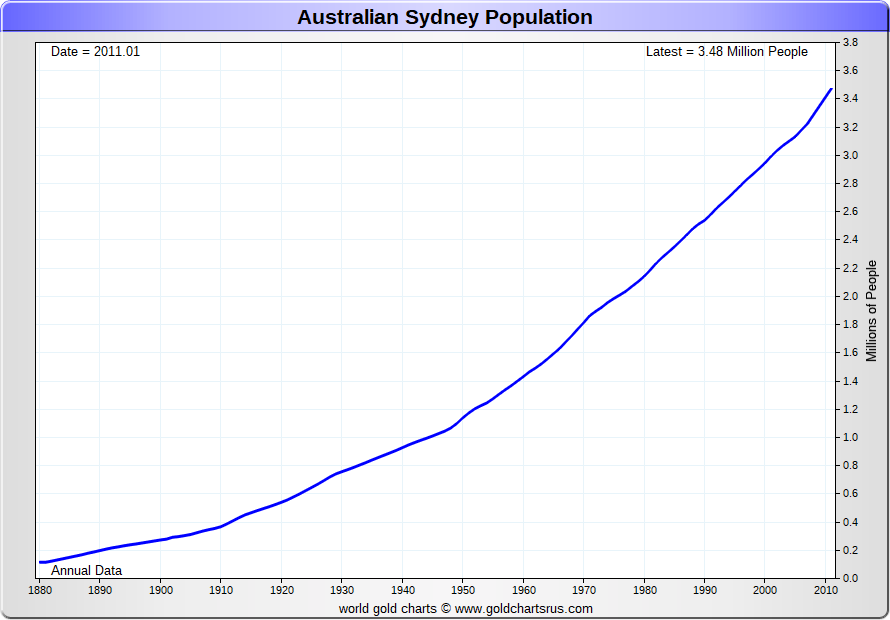Select the 'Date = 2011.01' label
The height and width of the screenshot is (620, 890).
(x=95, y=52)
